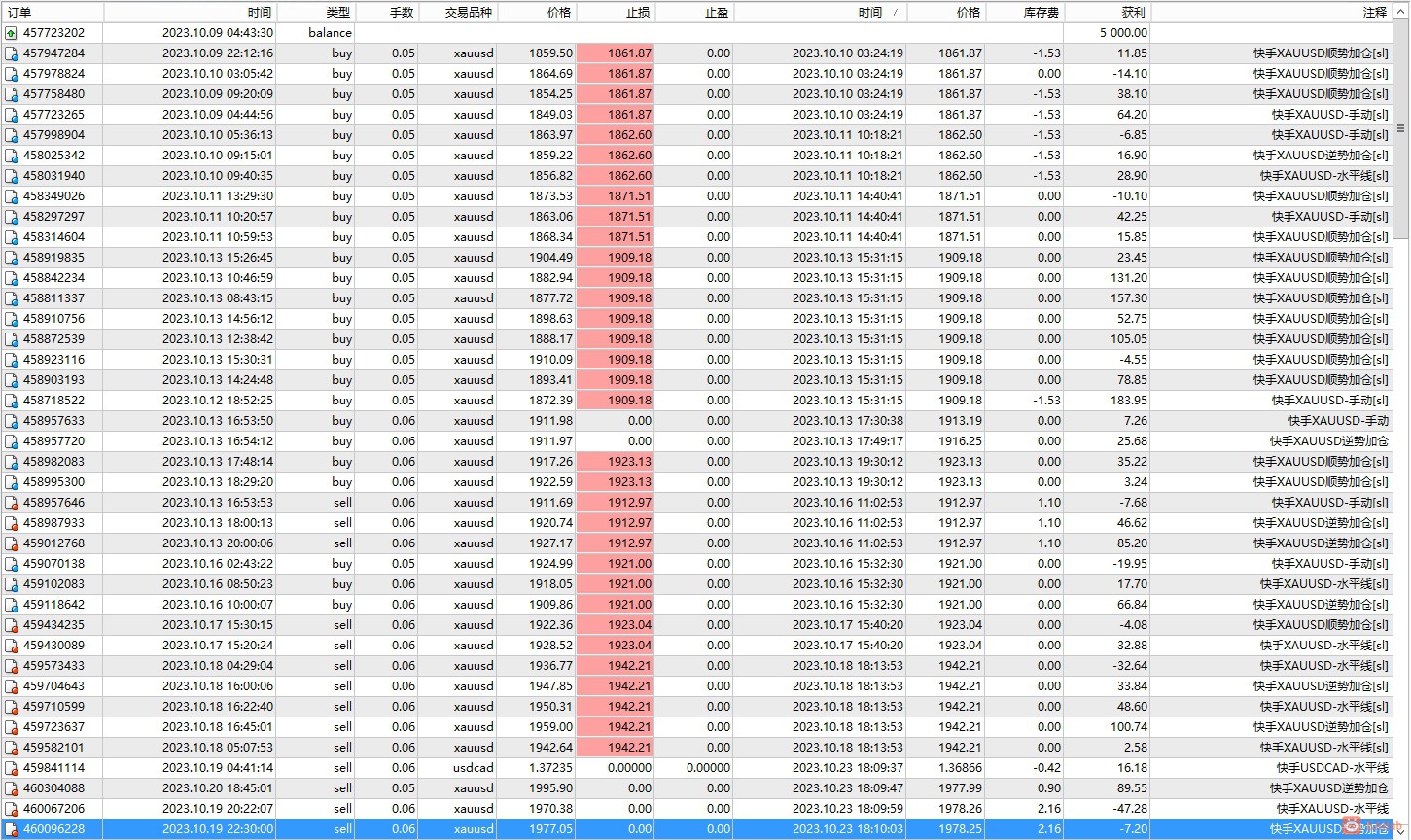Select the open time '2023.10.12 18:52:25'
Viewport: 1411px width, 840px height.
tap(218, 401)
